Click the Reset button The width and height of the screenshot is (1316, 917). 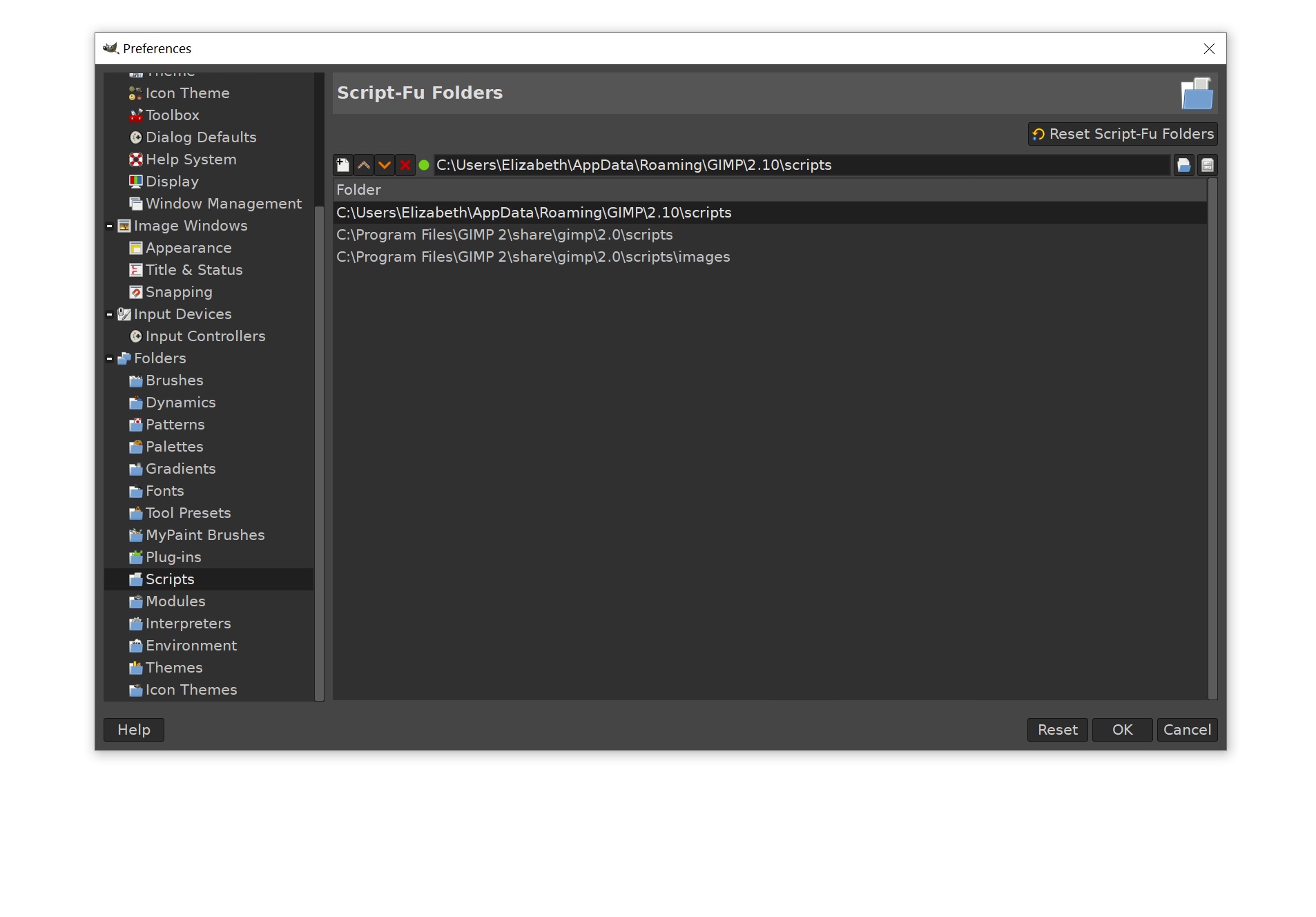click(1058, 730)
